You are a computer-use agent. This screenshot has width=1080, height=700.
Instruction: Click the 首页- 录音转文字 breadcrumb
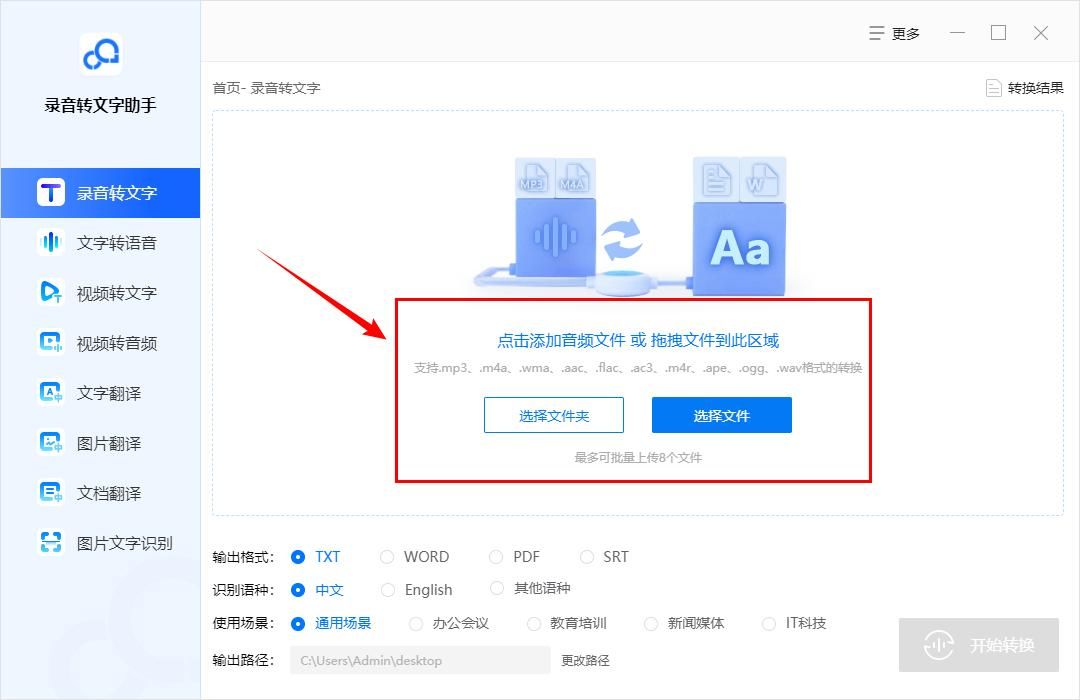tap(266, 88)
